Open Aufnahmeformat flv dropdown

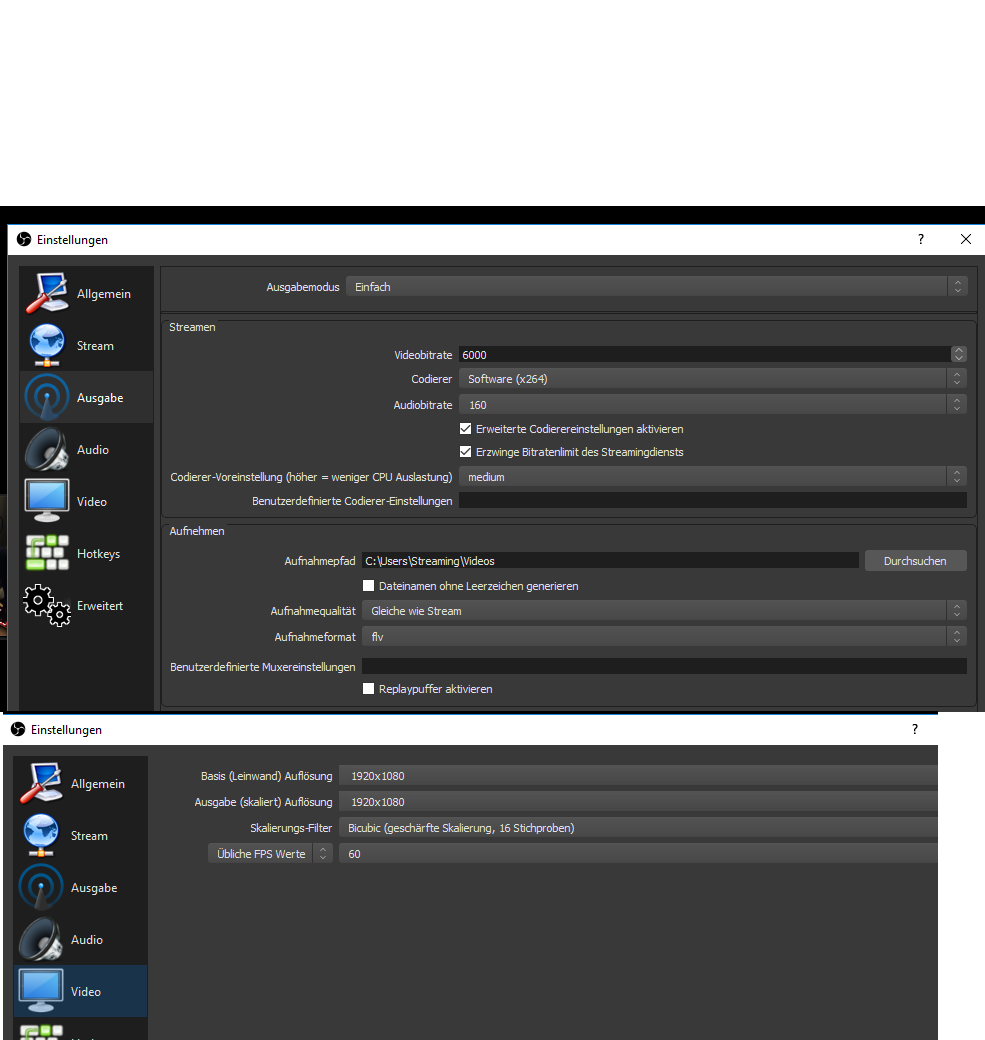[x=664, y=637]
